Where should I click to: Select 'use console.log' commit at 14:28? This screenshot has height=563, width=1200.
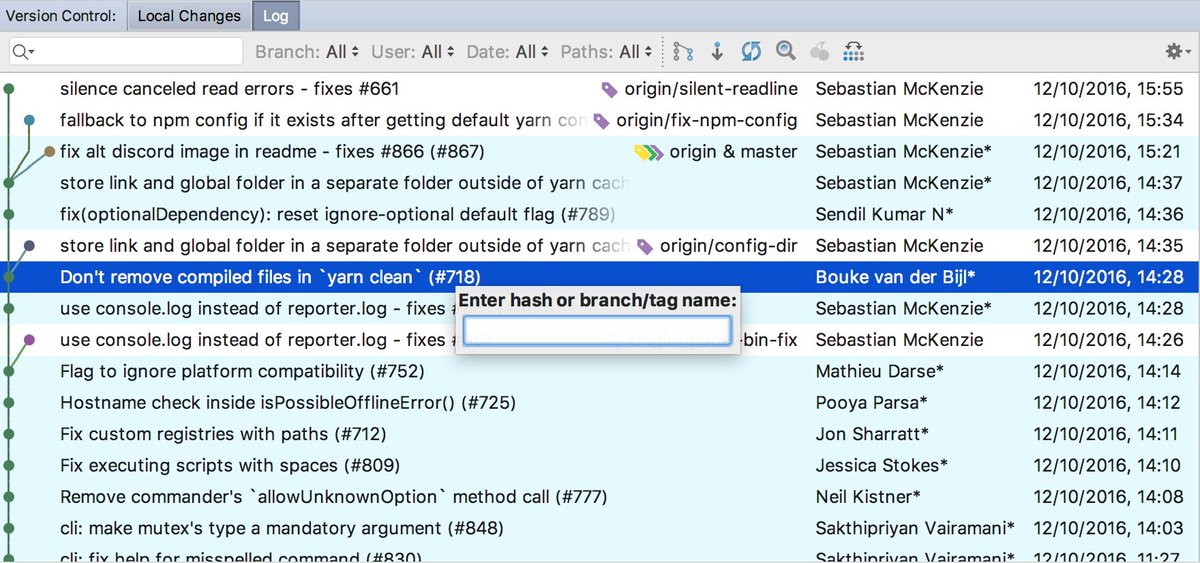coord(600,308)
